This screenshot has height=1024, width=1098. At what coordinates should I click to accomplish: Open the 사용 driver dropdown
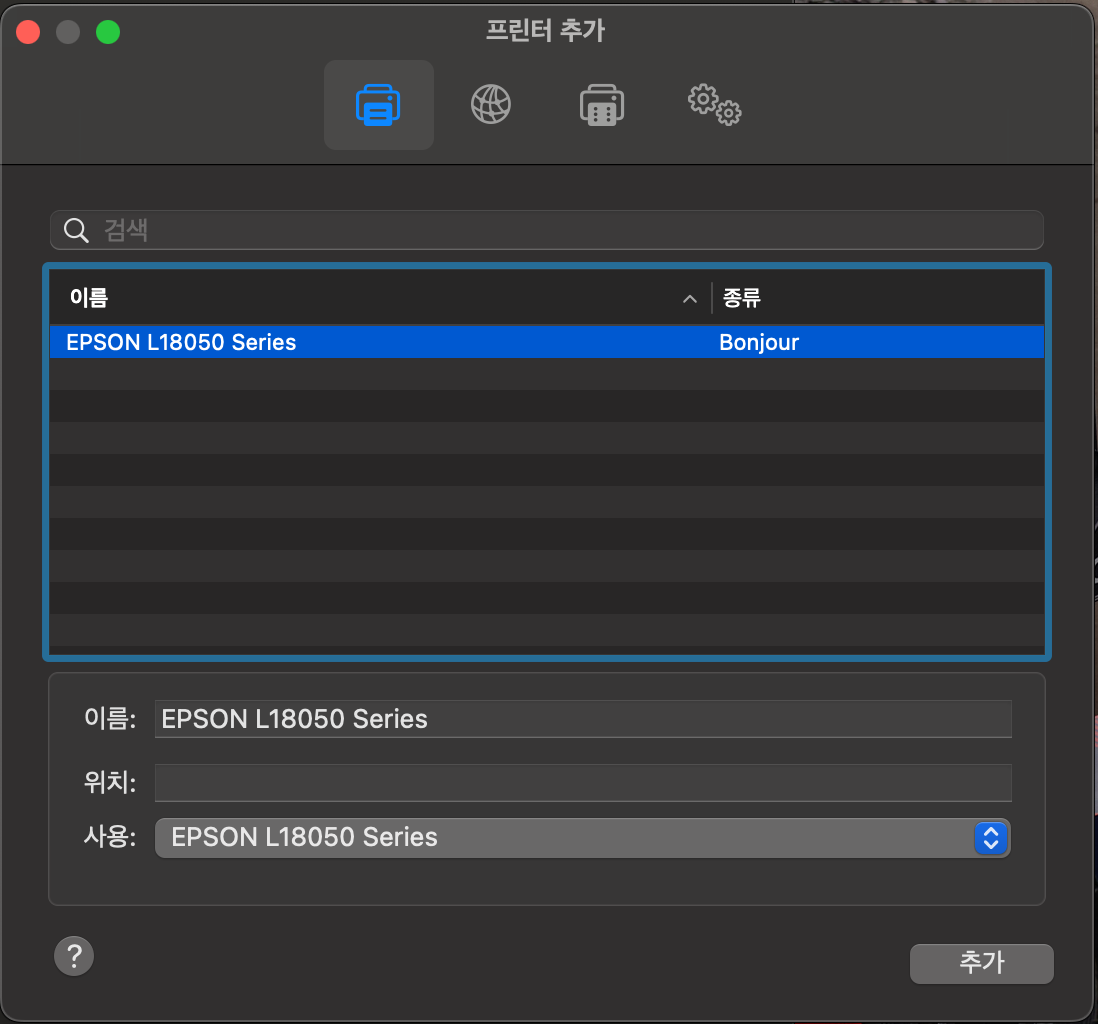click(x=583, y=838)
